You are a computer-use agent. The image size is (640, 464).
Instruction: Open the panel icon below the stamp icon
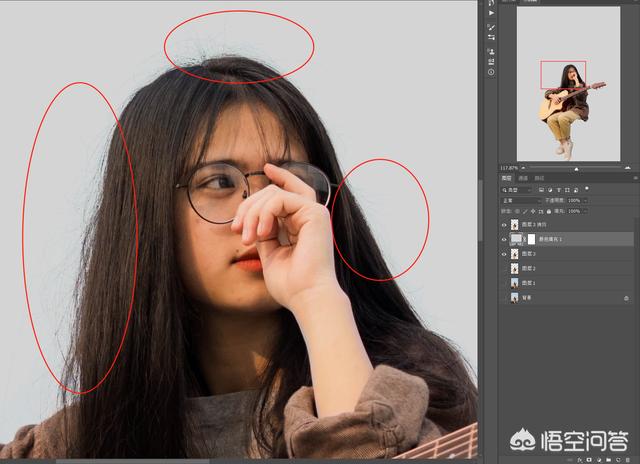pyautogui.click(x=491, y=62)
